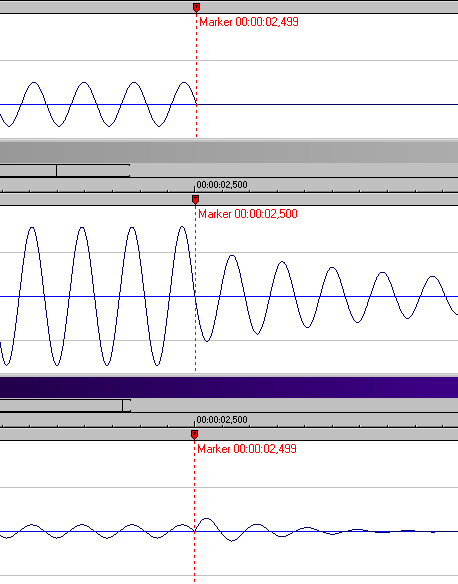
Task: Click the 'Marker 00:00:02,500' label
Action: point(248,214)
